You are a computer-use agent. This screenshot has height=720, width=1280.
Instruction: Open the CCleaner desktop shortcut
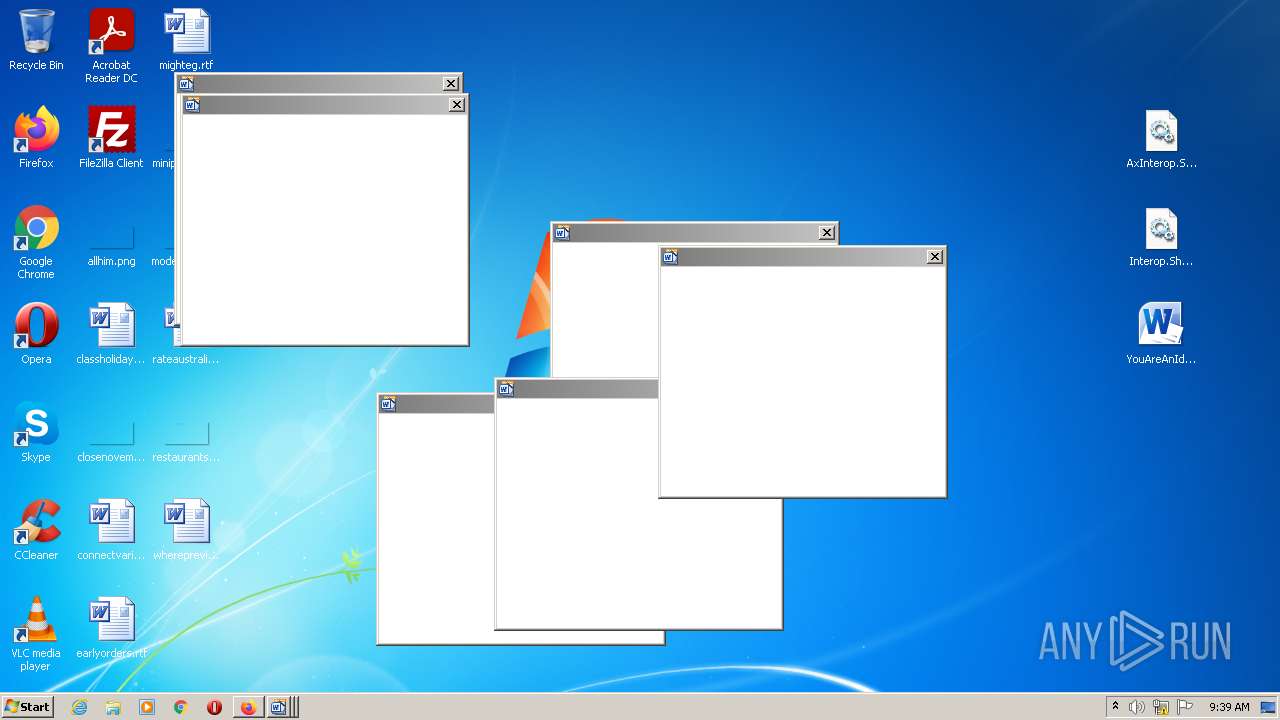[36, 530]
